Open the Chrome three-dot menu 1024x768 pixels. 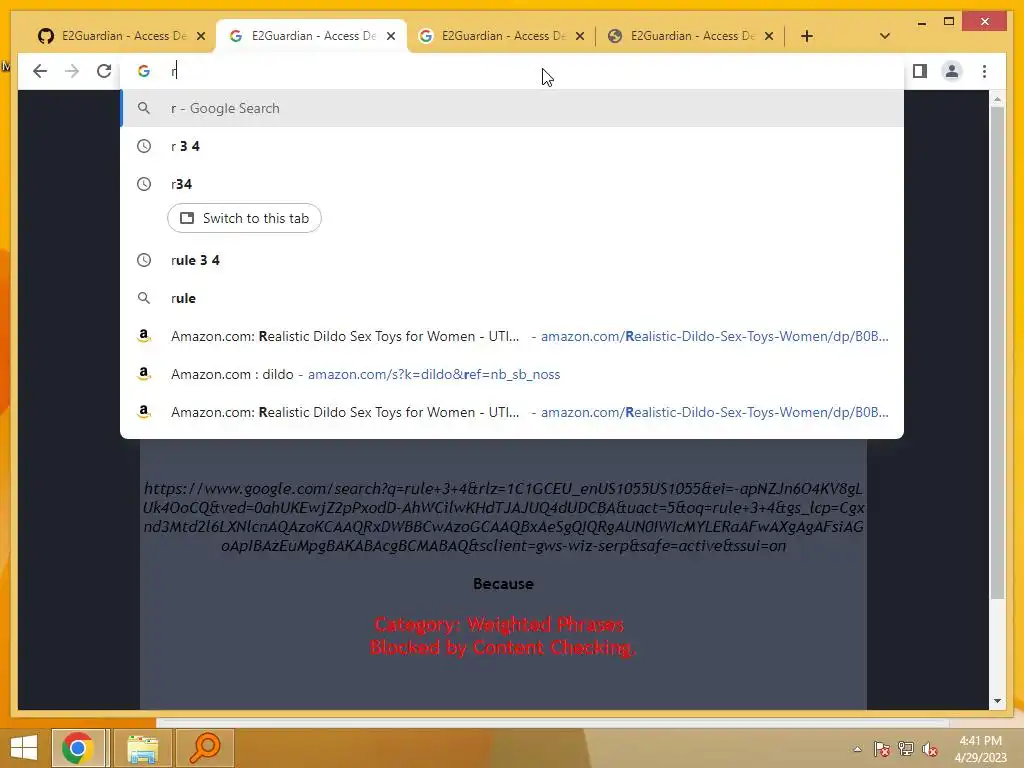[984, 71]
